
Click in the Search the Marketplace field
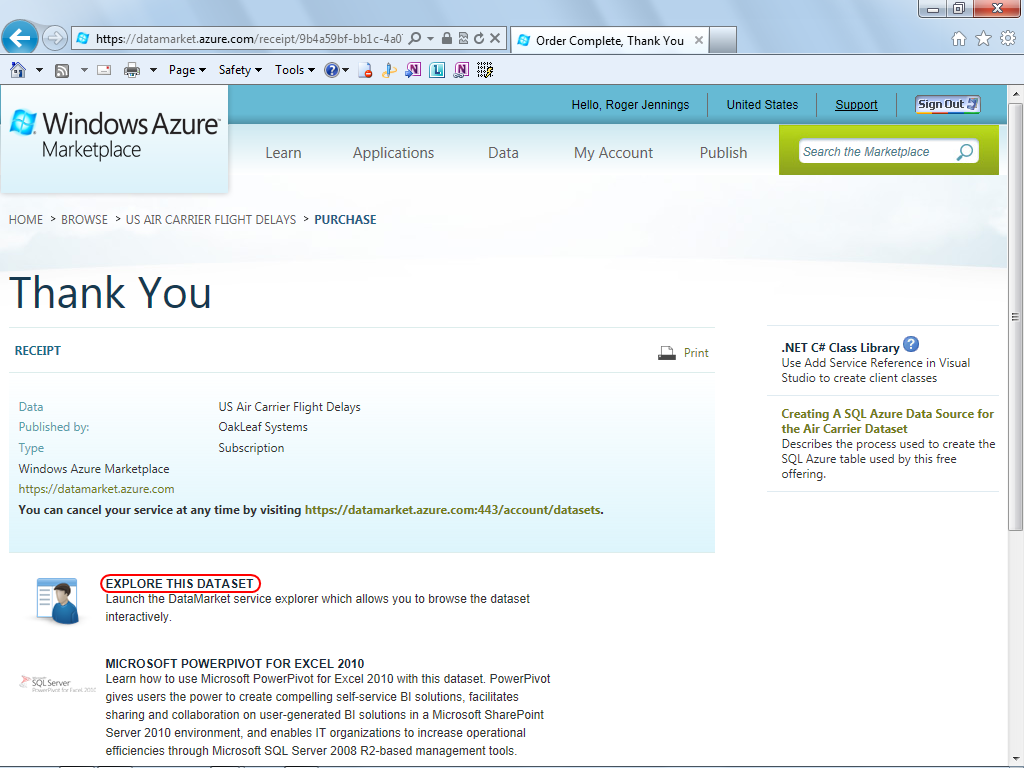[875, 152]
